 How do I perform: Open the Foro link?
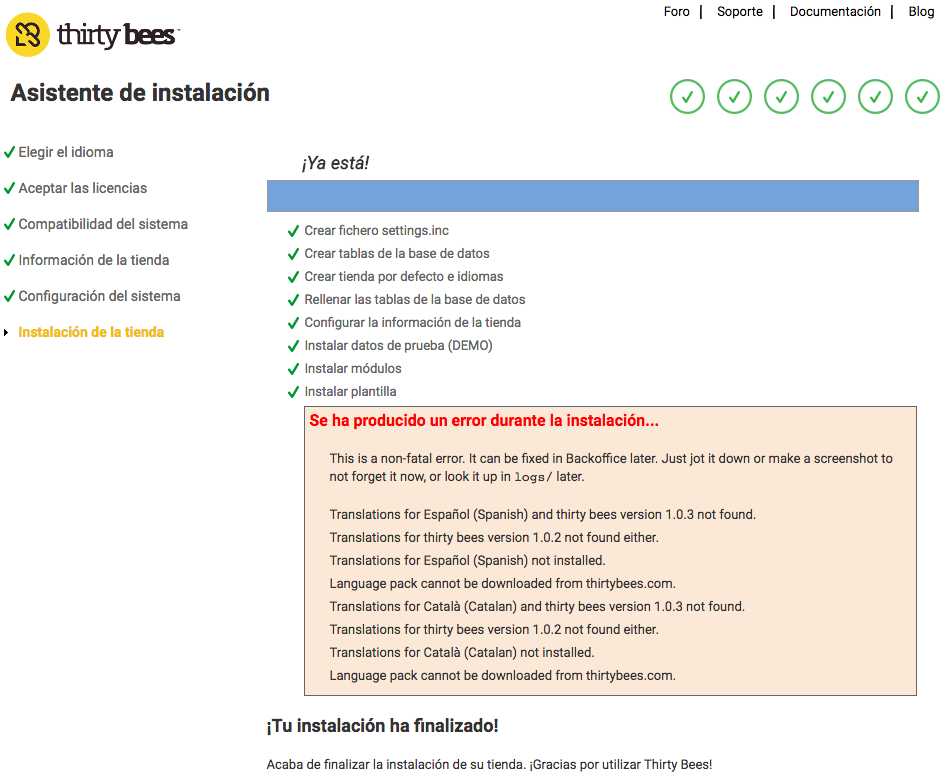(677, 12)
